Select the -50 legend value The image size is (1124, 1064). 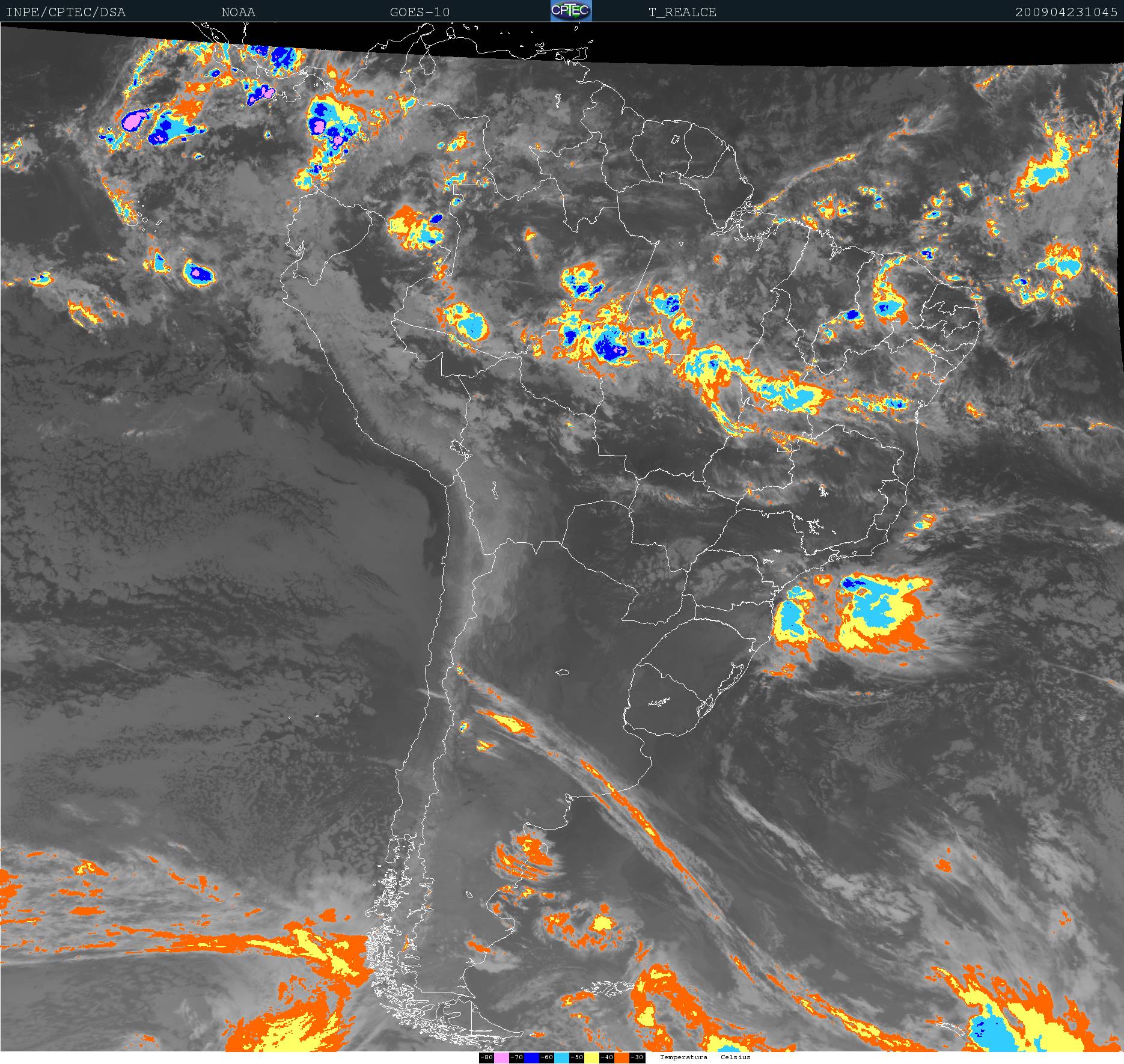[576, 1057]
